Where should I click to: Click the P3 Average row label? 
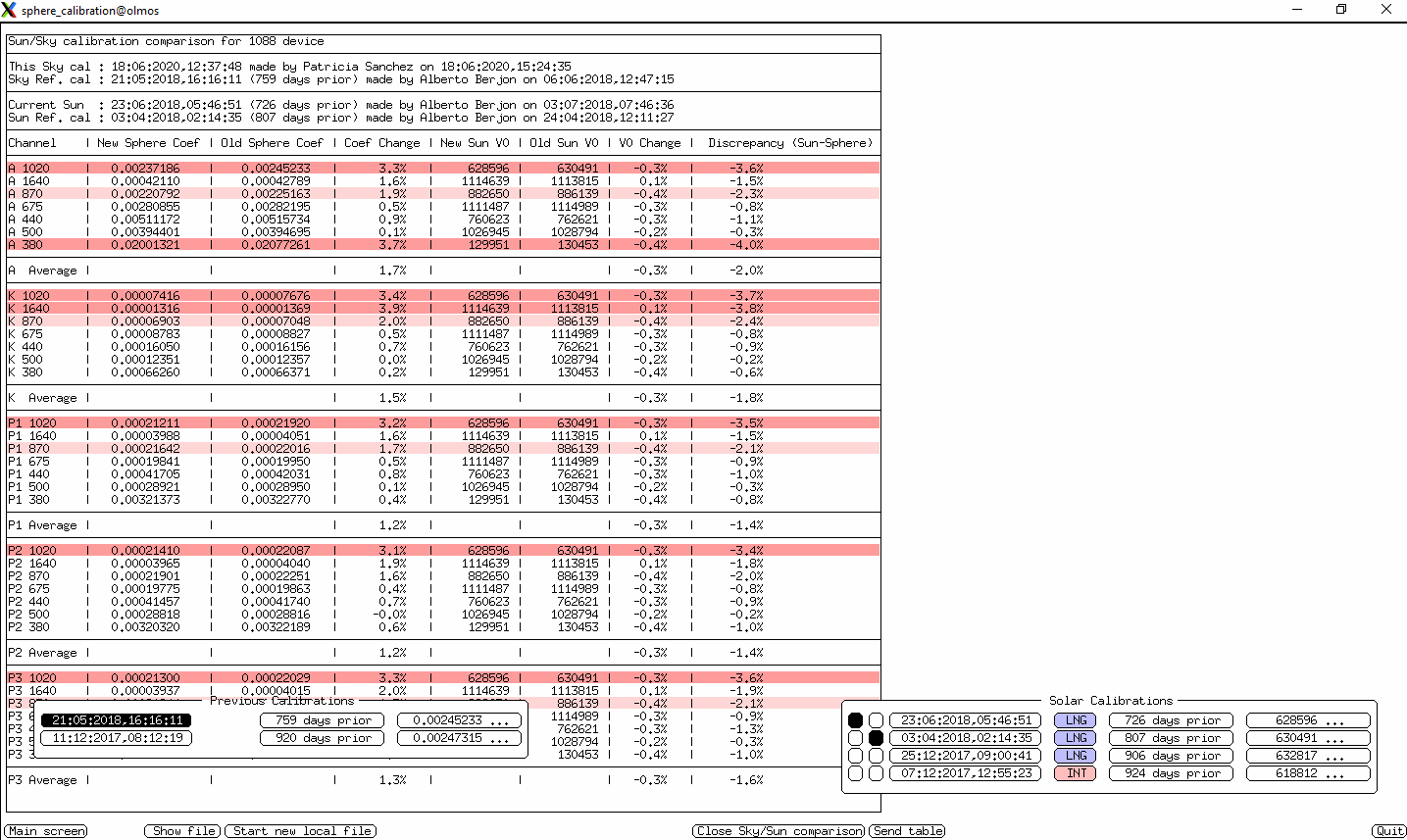(42, 780)
